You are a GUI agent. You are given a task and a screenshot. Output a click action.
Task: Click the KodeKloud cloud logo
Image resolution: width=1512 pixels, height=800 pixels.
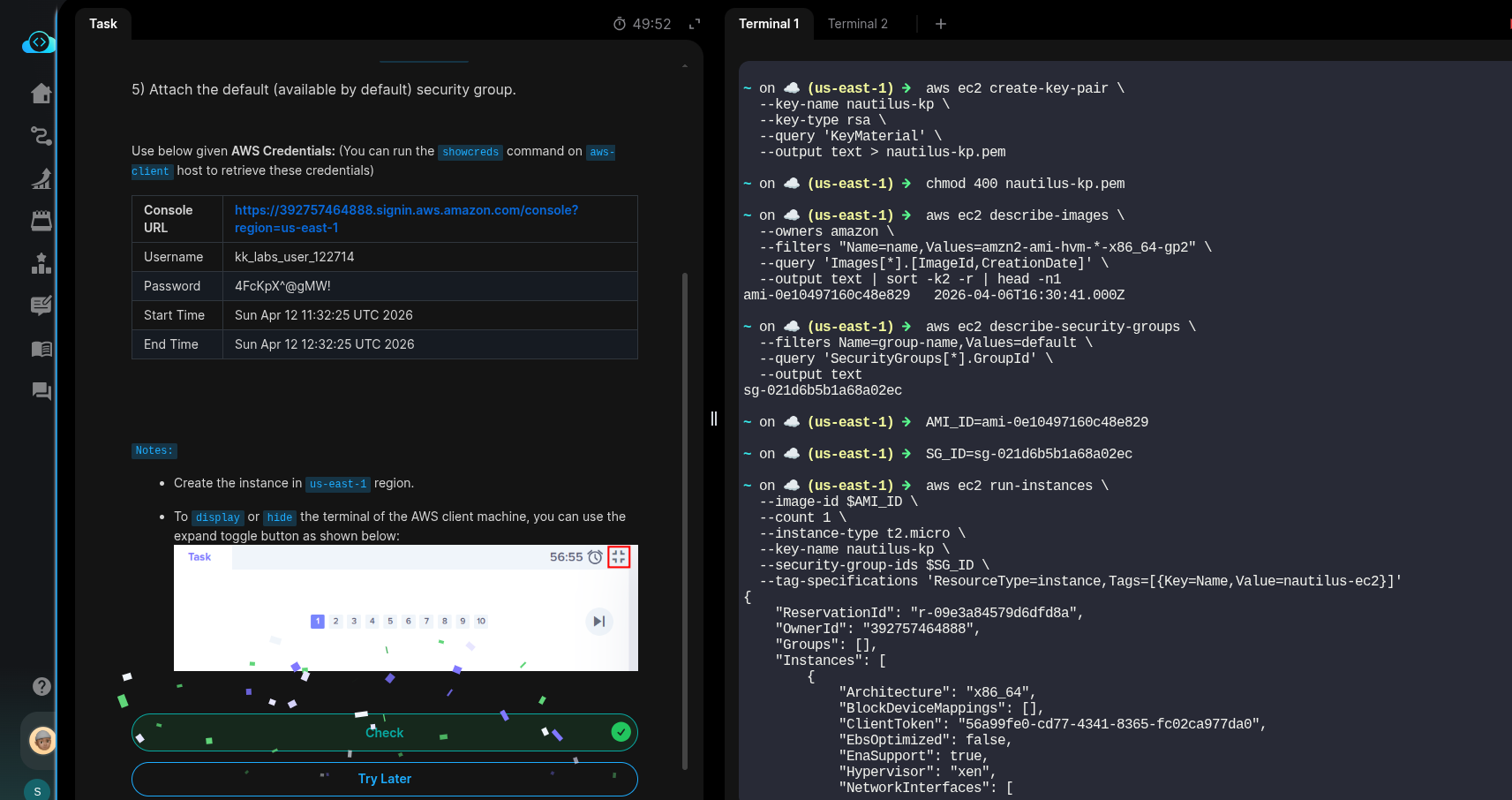pyautogui.click(x=39, y=42)
